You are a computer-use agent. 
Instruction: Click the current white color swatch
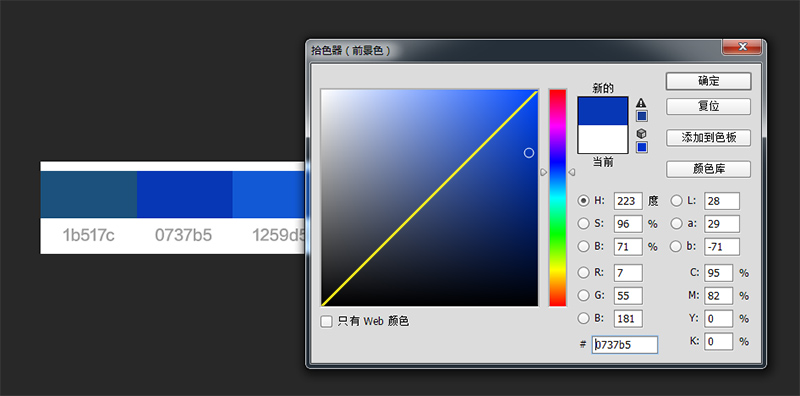click(603, 139)
